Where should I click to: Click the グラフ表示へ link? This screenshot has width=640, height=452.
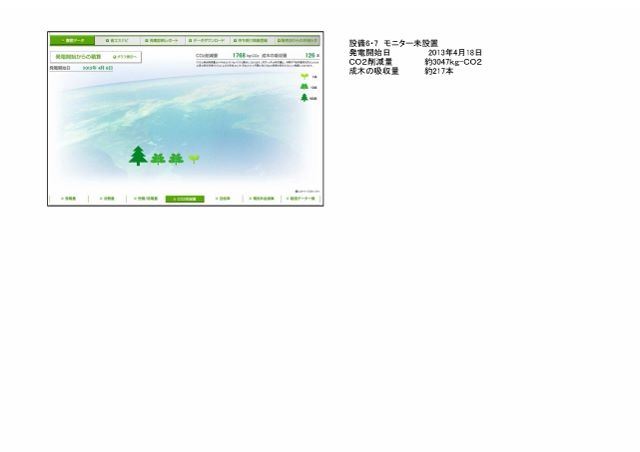coord(127,58)
